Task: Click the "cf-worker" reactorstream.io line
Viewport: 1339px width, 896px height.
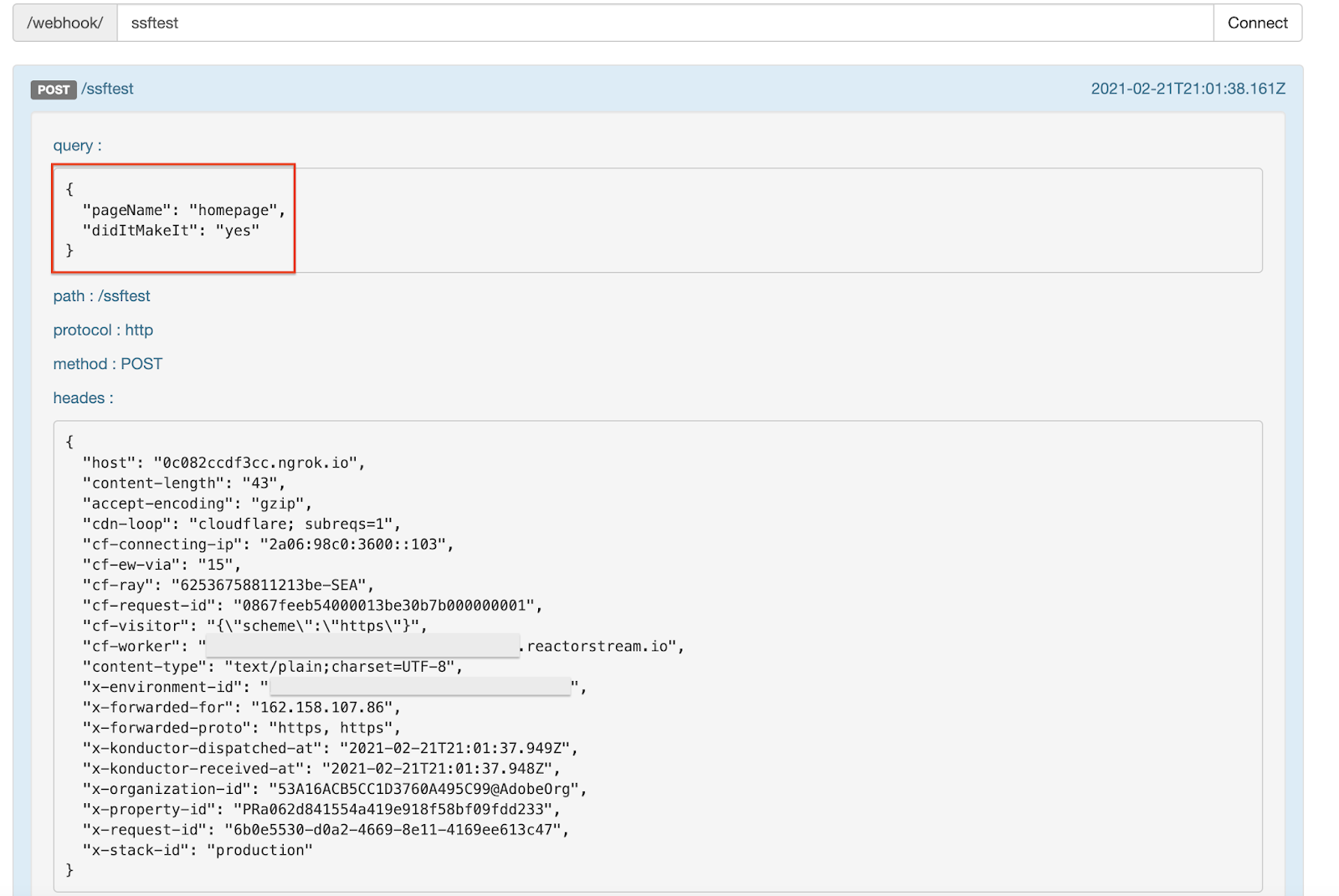Action: click(384, 647)
